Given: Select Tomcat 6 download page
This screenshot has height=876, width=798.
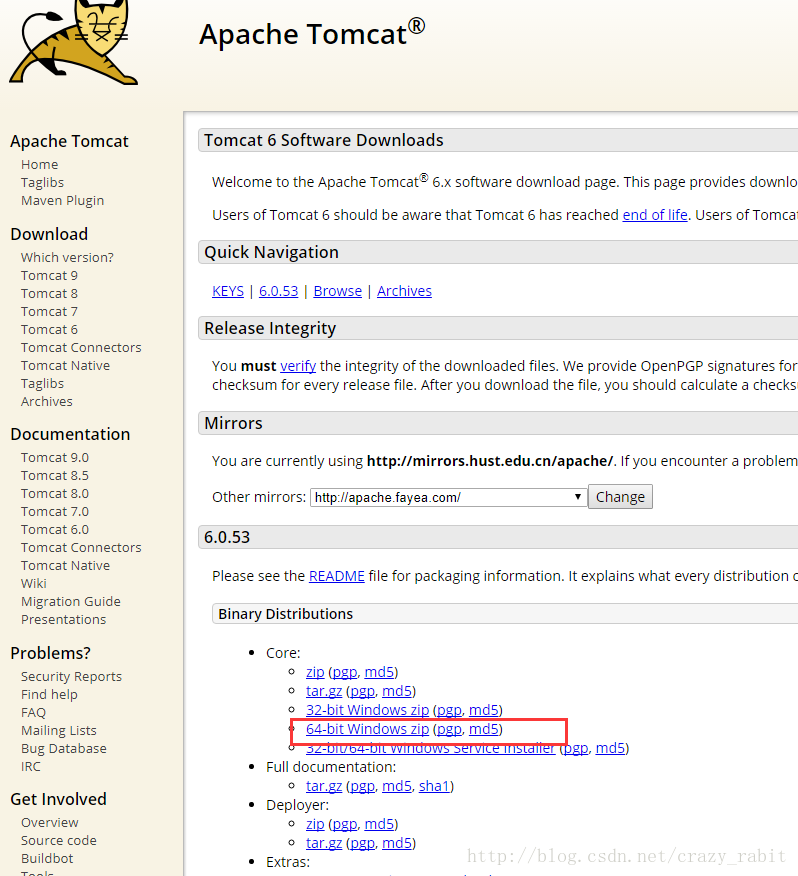Looking at the screenshot, I should tap(49, 329).
